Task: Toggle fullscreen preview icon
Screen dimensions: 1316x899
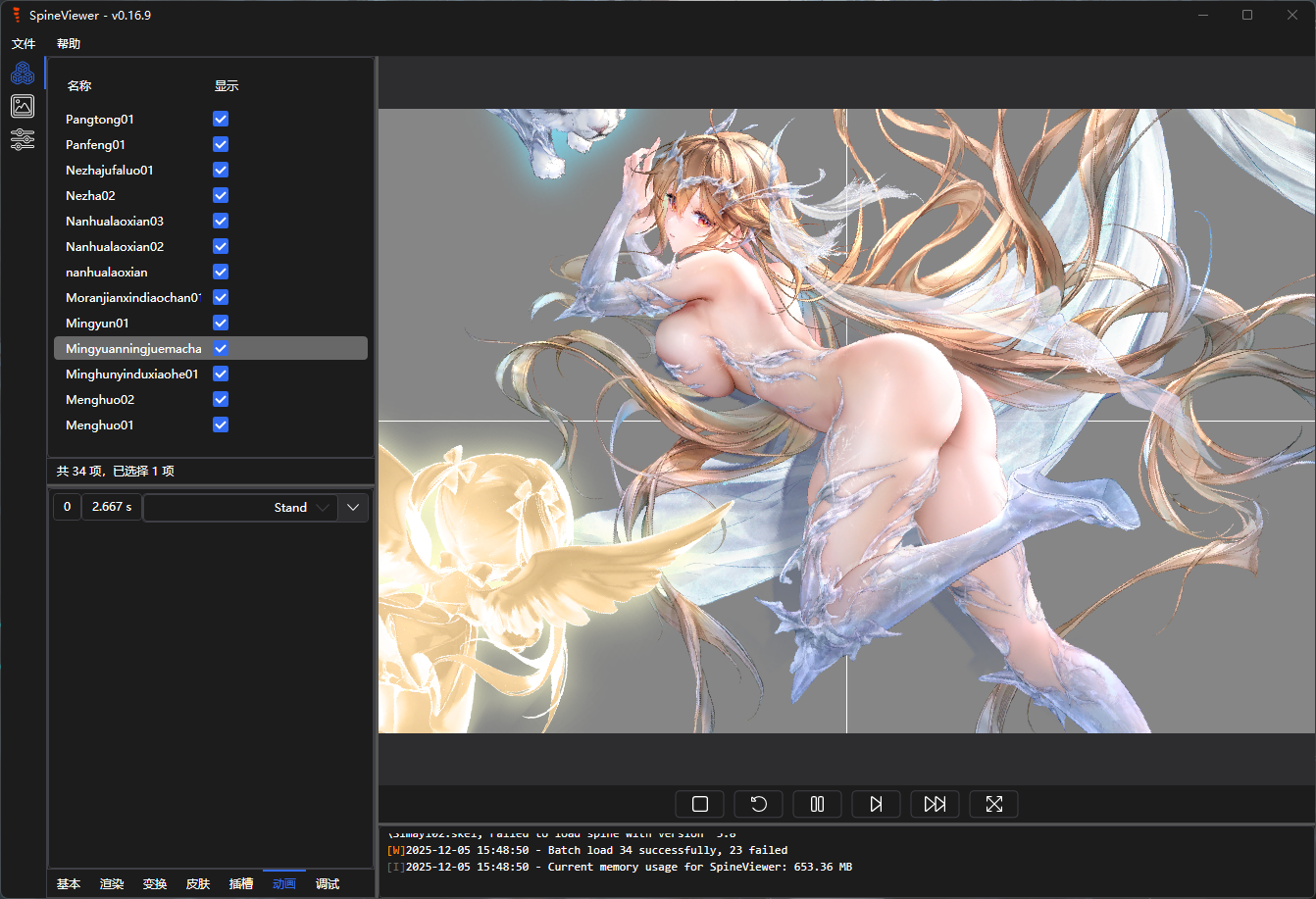Action: pyautogui.click(x=993, y=804)
